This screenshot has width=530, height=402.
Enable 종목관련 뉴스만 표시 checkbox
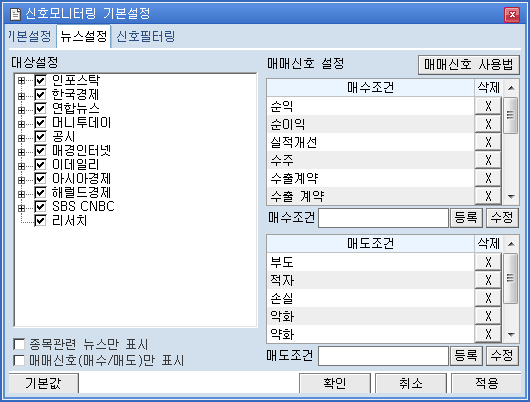tap(19, 345)
